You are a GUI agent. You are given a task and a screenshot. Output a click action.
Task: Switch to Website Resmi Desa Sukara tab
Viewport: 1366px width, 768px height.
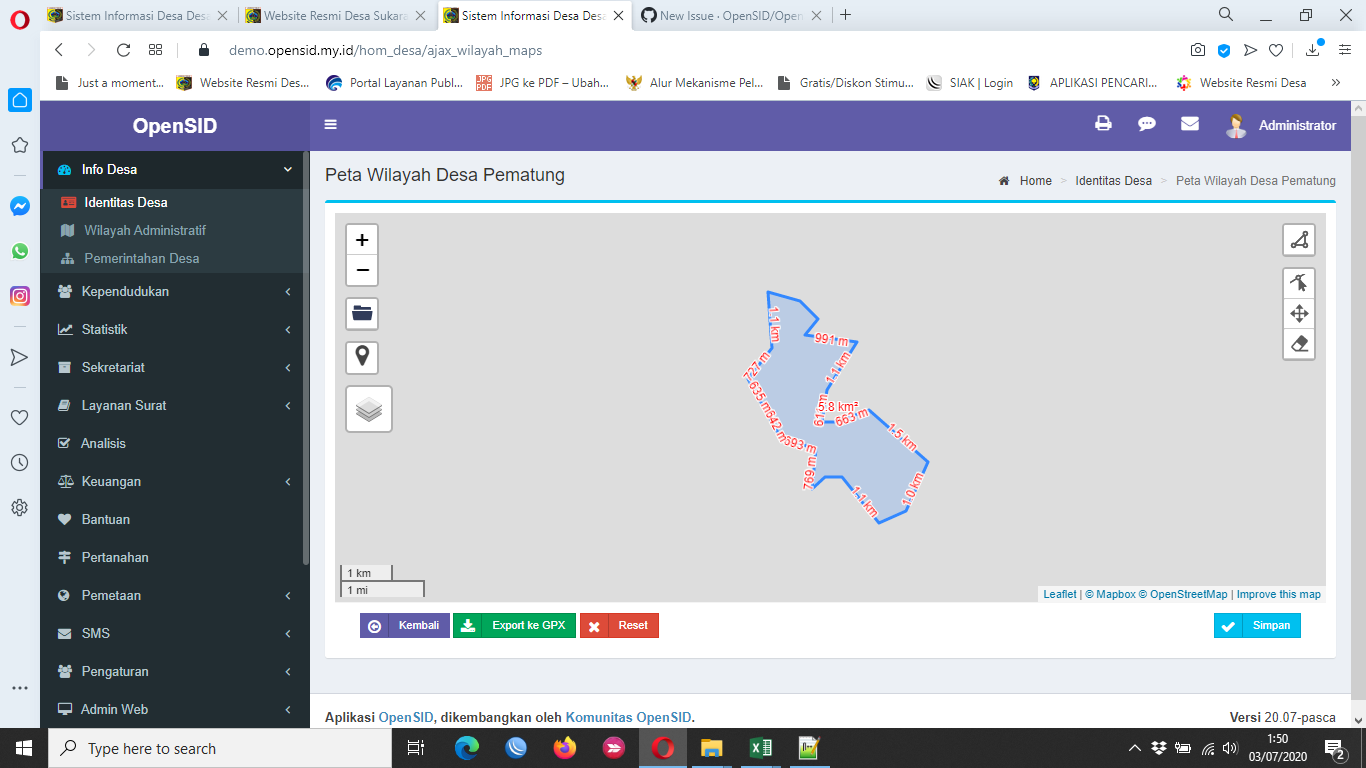(x=335, y=15)
